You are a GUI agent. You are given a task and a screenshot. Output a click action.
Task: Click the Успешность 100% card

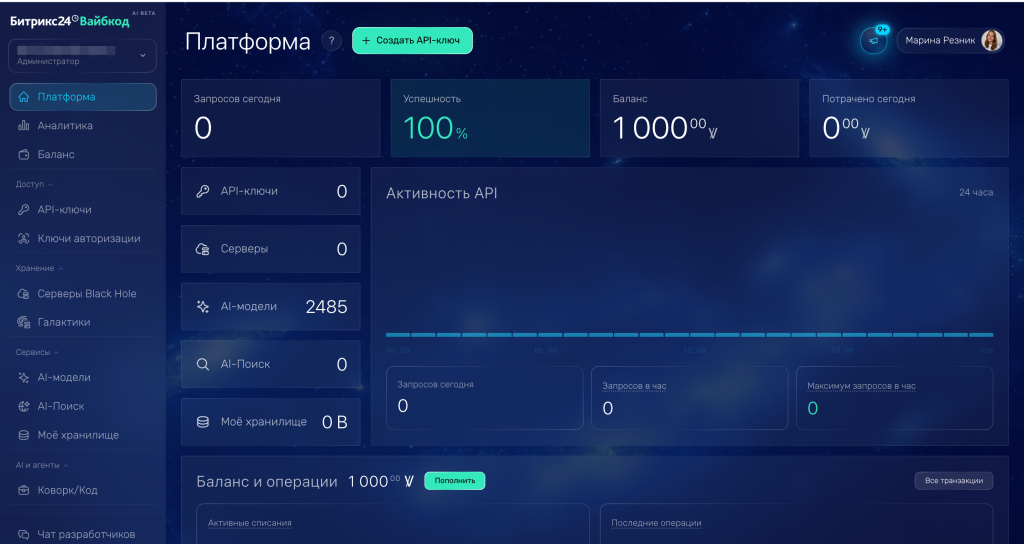click(x=490, y=118)
